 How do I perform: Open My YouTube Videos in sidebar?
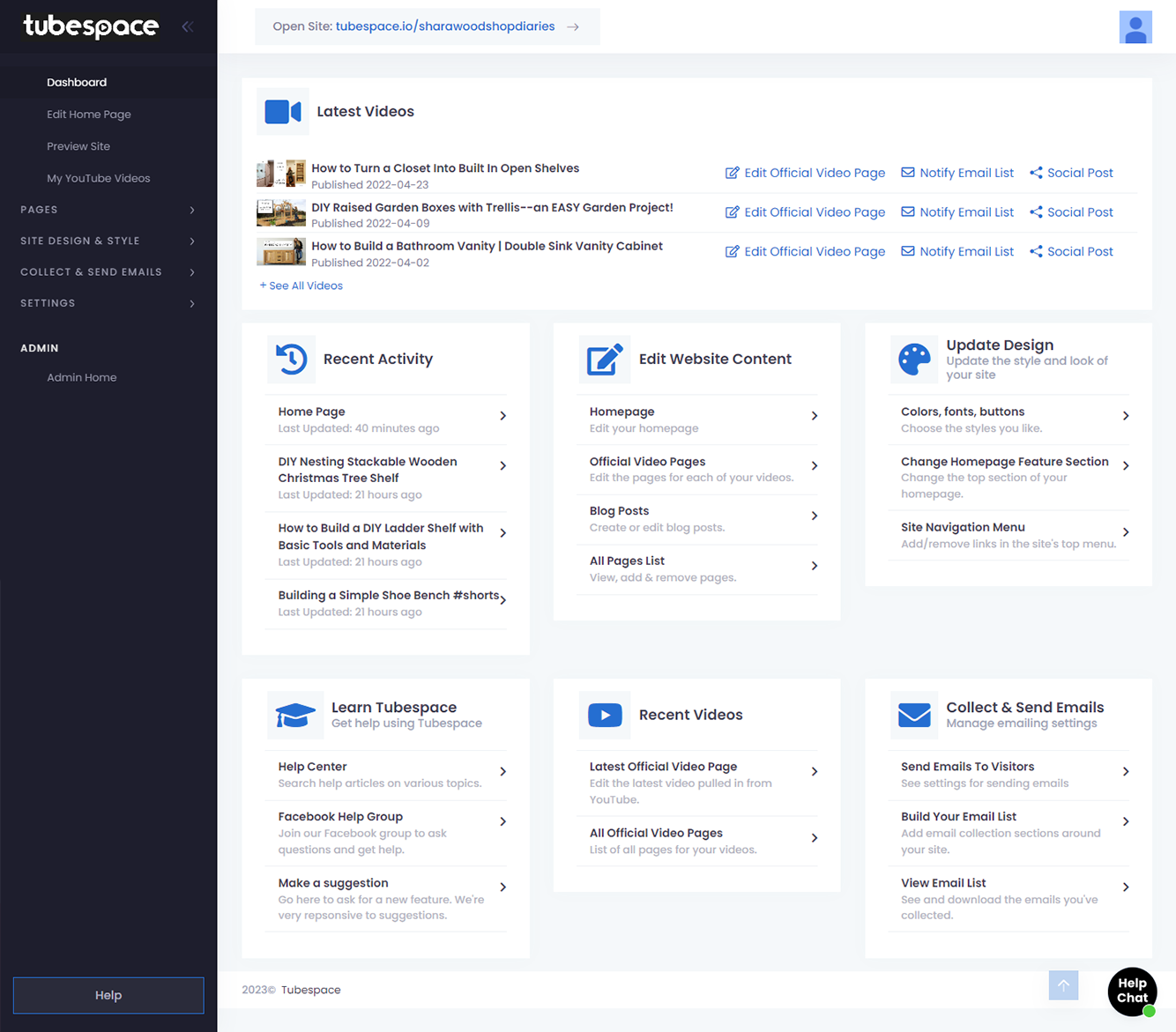click(99, 178)
